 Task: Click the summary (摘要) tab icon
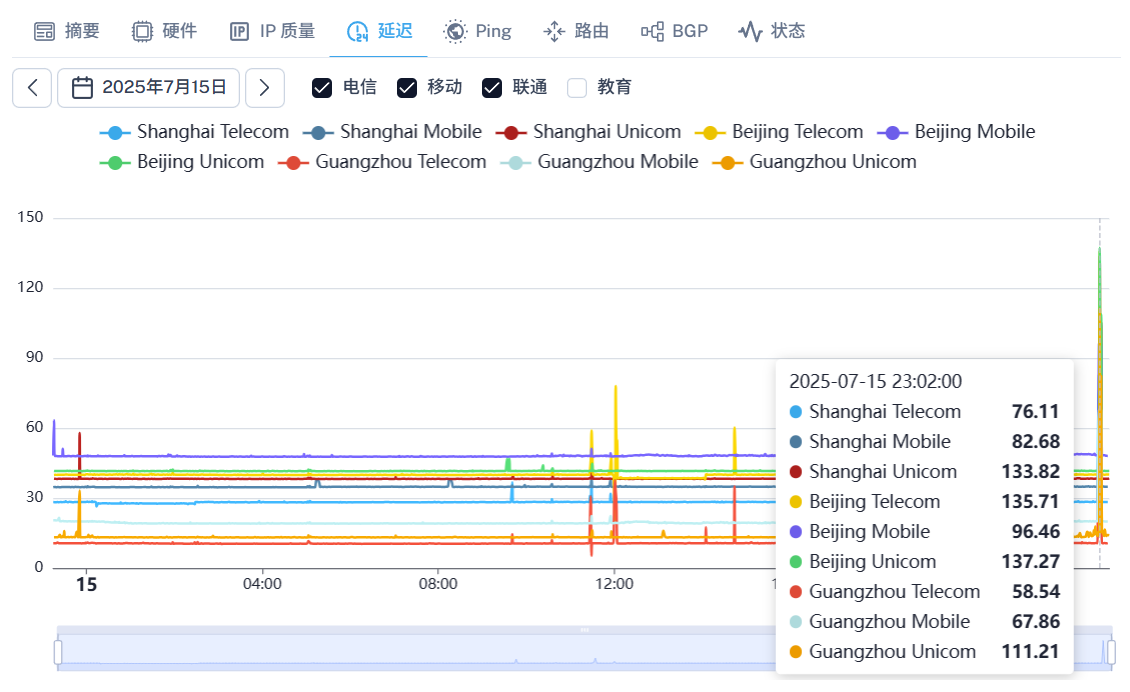pos(44,31)
